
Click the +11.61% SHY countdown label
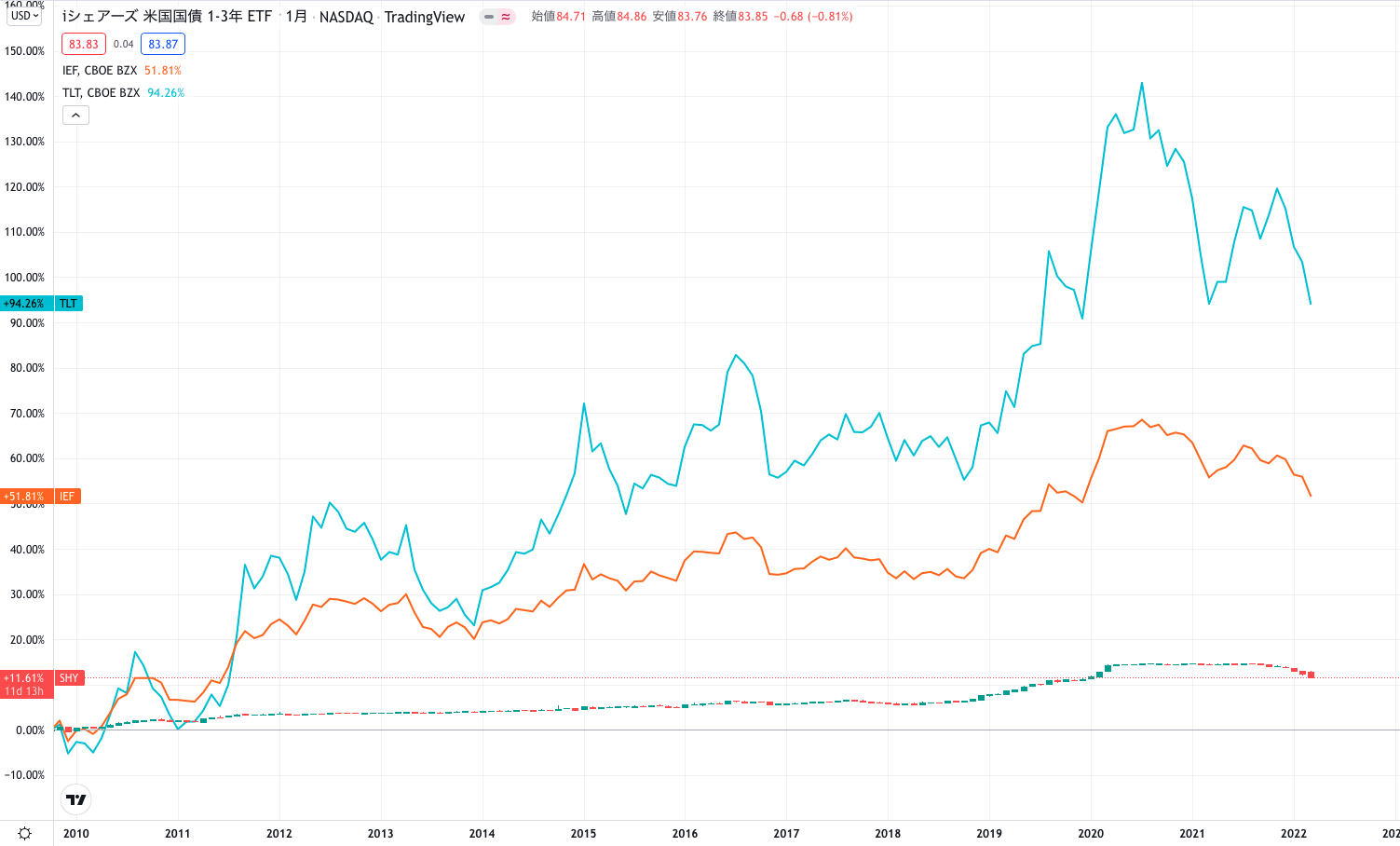(x=27, y=685)
